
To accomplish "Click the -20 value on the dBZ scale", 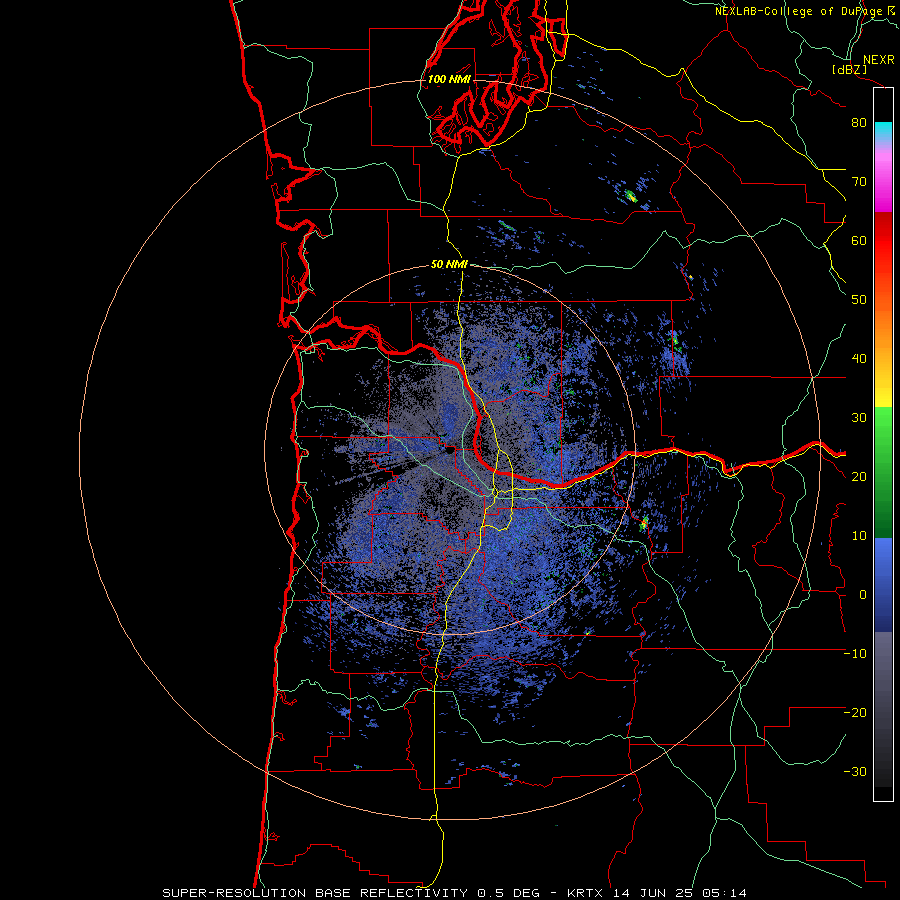I will click(x=855, y=713).
